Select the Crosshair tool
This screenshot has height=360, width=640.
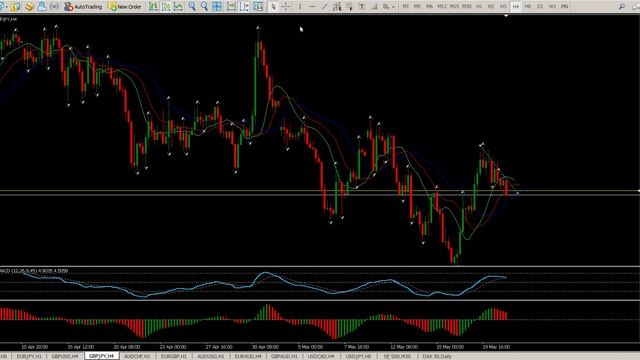[x=286, y=7]
